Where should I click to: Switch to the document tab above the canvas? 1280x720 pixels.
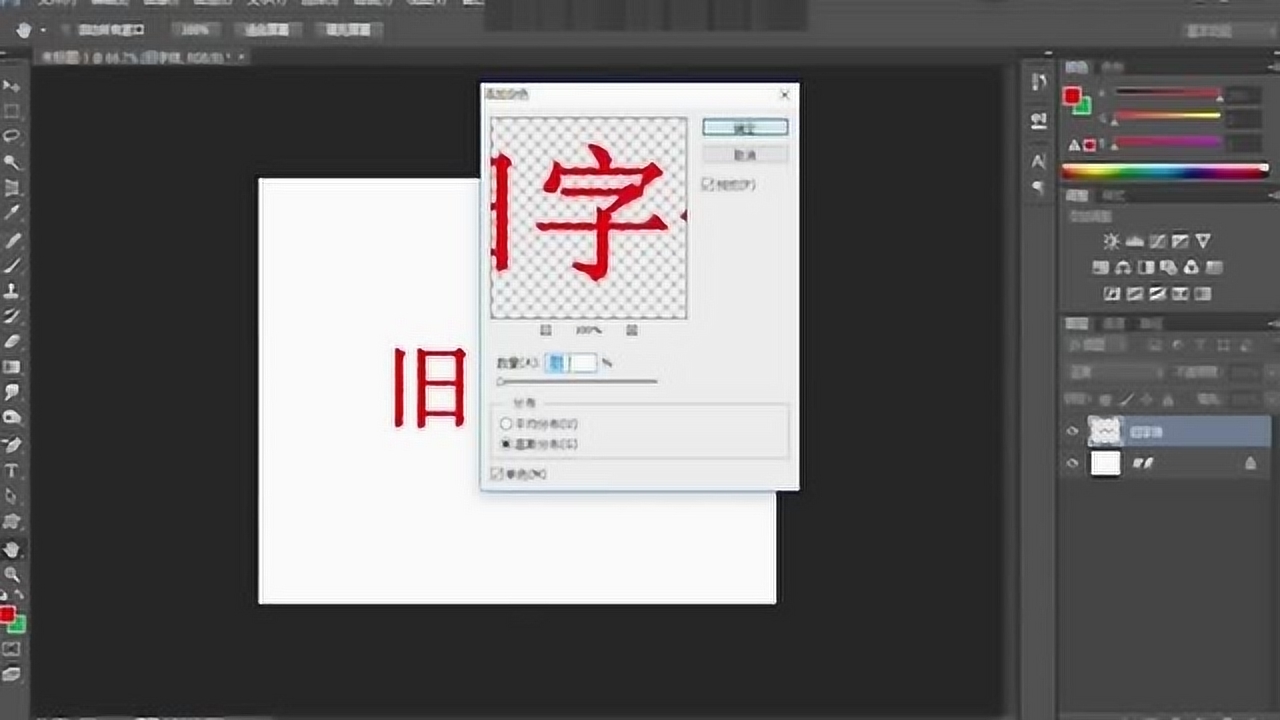point(142,58)
